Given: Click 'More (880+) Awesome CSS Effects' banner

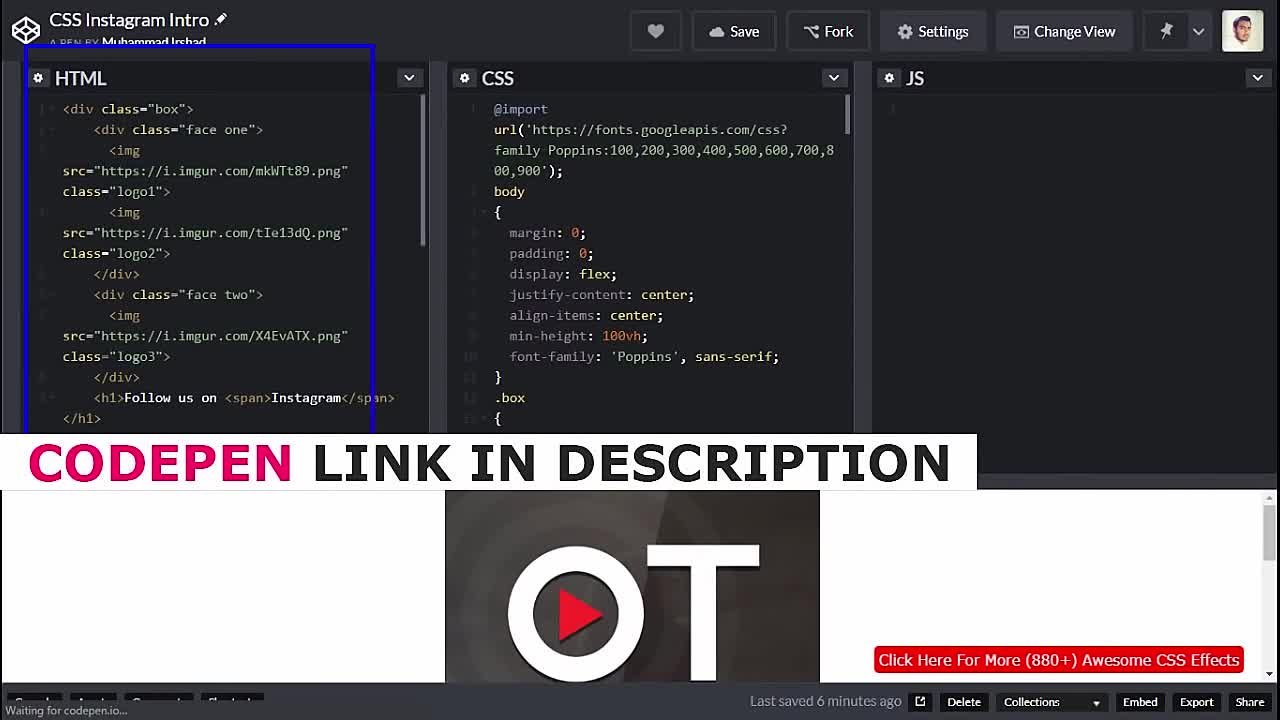Looking at the screenshot, I should 1059,660.
